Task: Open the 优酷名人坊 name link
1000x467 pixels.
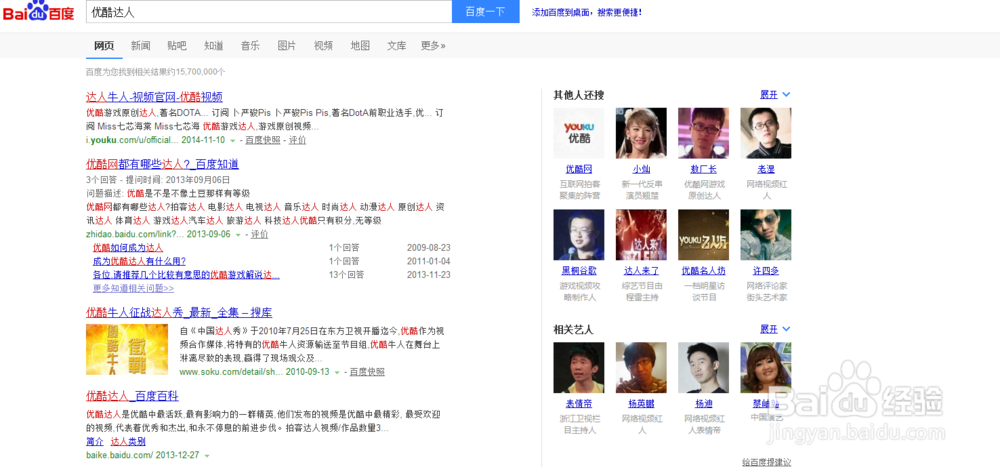Action: (x=703, y=271)
